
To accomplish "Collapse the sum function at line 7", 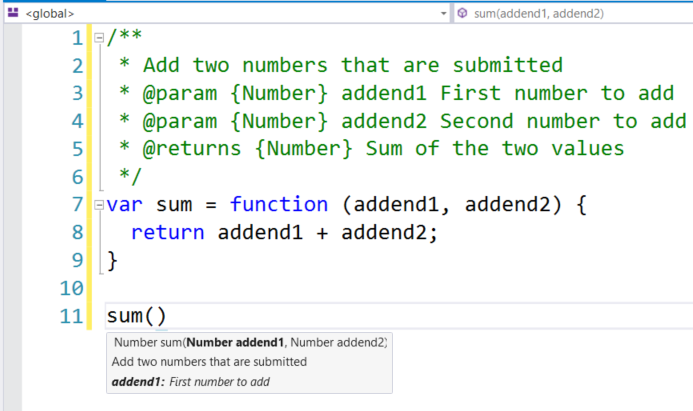I will (x=98, y=205).
